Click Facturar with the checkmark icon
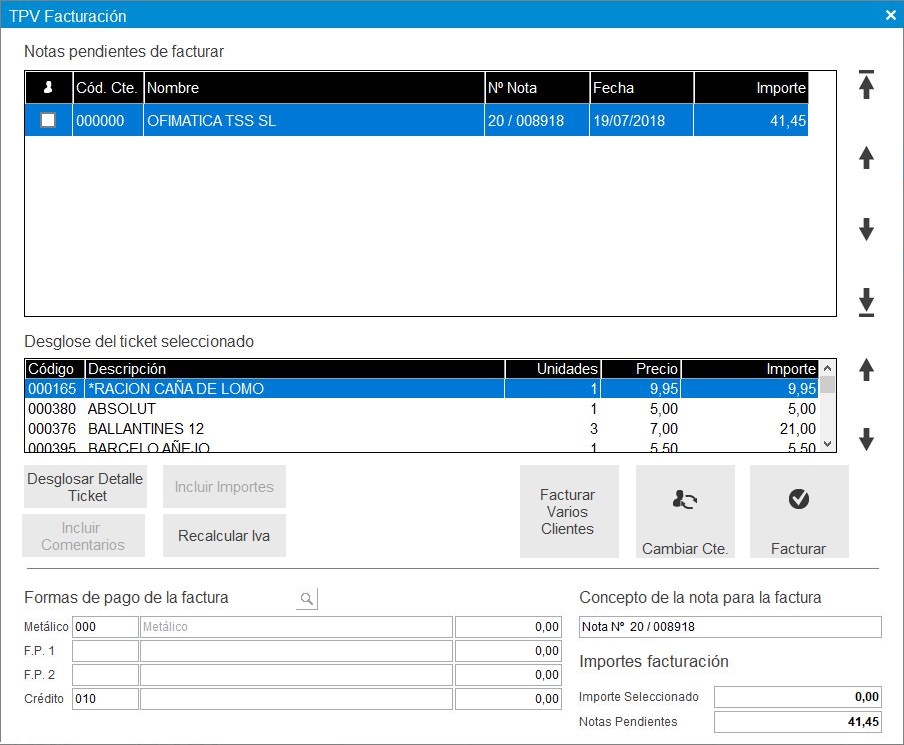The image size is (904, 745). click(x=798, y=511)
